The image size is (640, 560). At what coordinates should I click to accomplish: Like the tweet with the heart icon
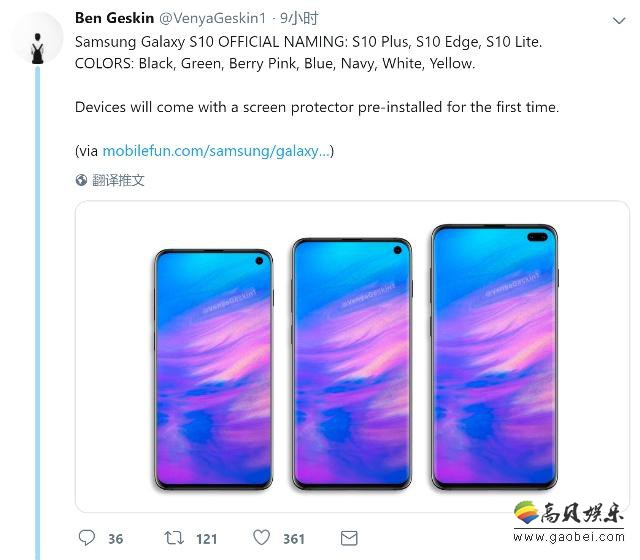(261, 538)
